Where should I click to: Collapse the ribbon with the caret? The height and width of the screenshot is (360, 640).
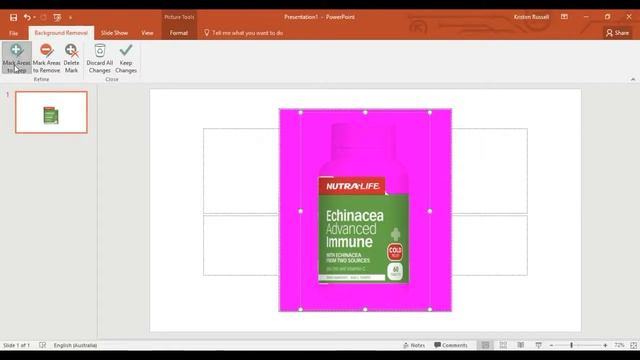pos(633,79)
